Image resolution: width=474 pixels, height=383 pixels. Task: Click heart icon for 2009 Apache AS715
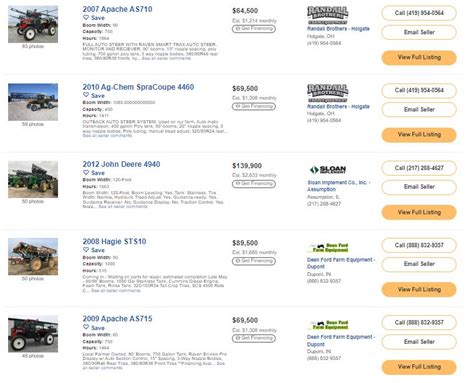point(86,327)
